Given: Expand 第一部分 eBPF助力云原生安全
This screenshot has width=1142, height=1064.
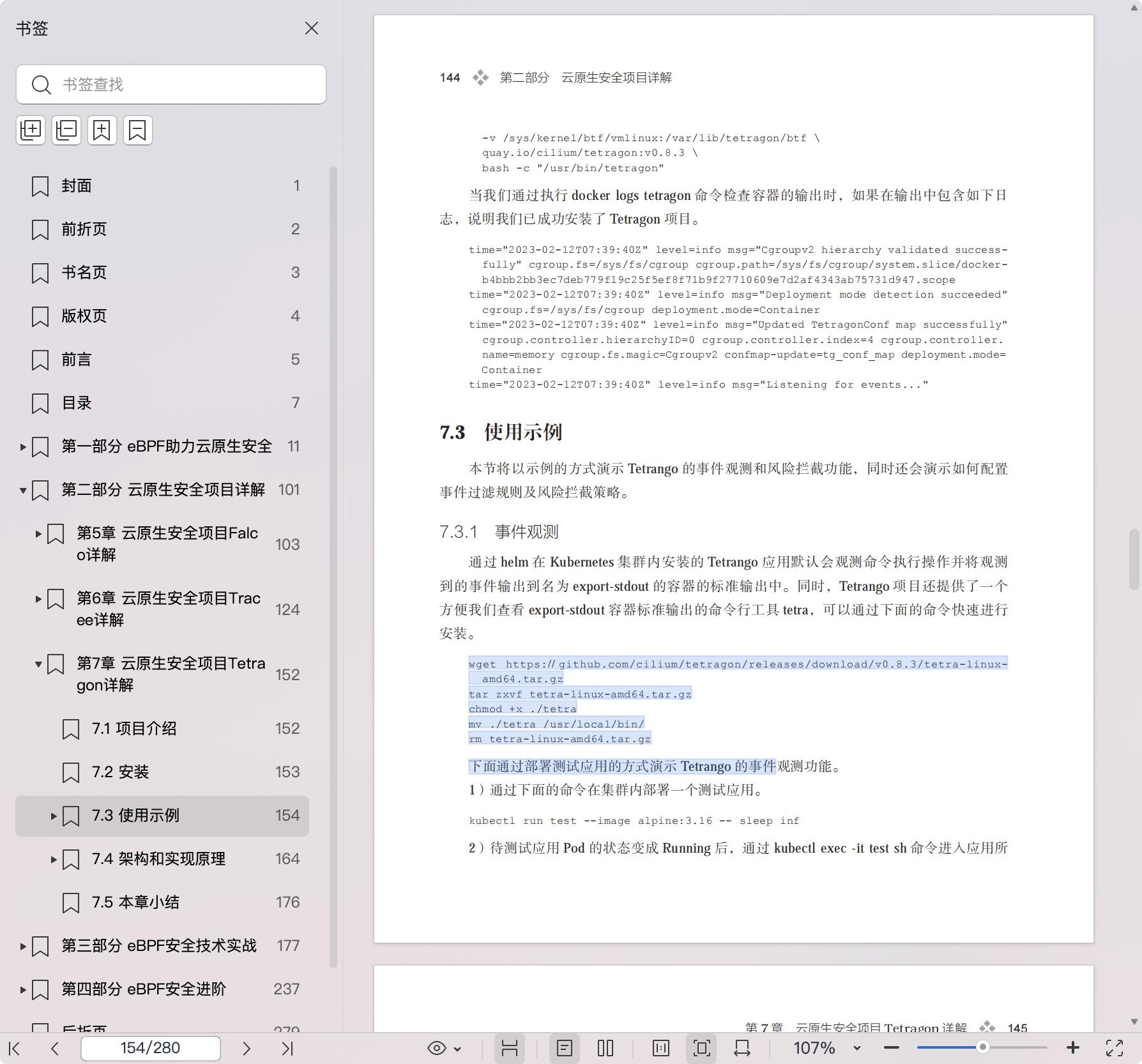Looking at the screenshot, I should point(23,446).
